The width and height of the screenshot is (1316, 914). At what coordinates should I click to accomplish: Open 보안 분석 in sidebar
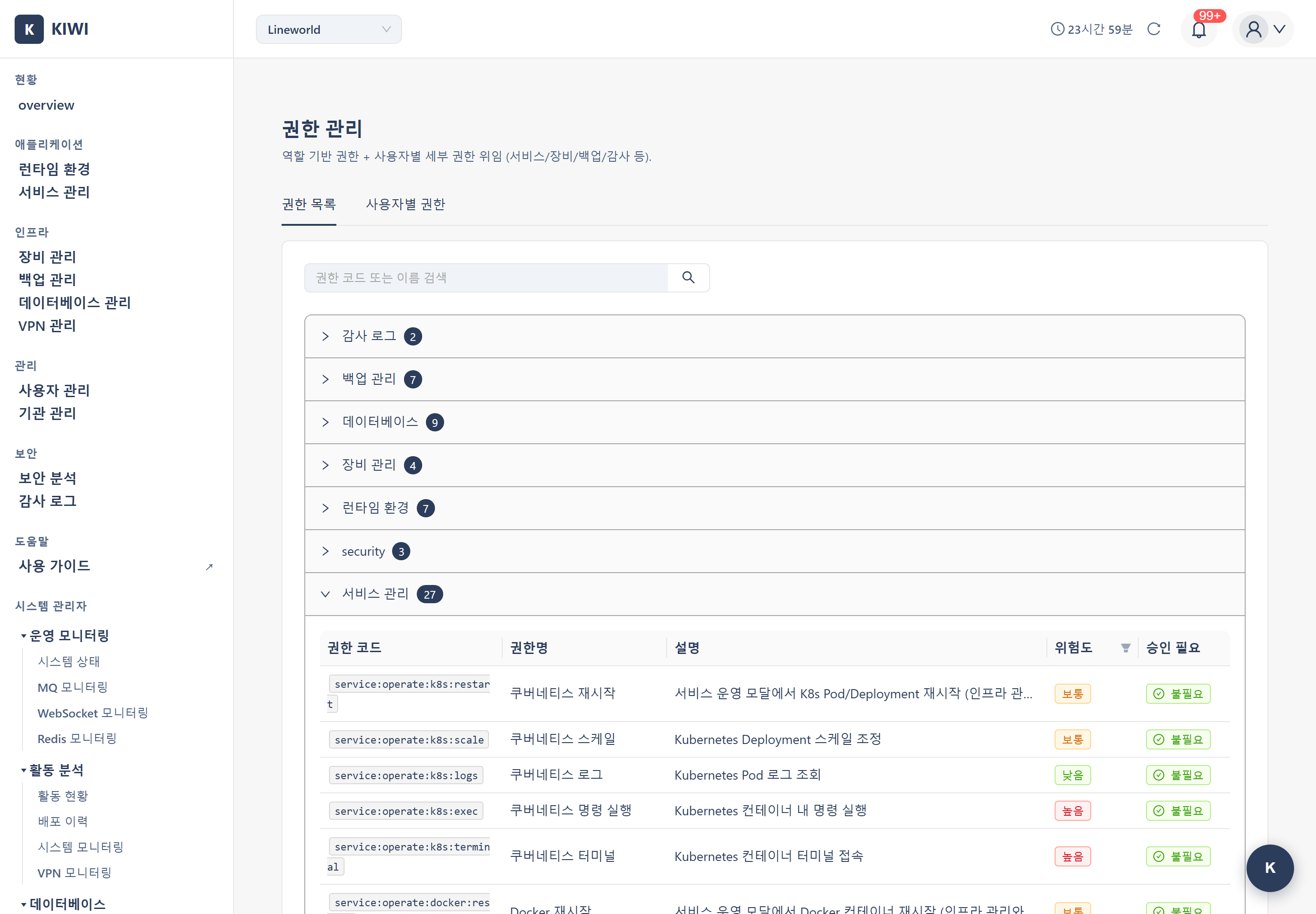coord(48,478)
